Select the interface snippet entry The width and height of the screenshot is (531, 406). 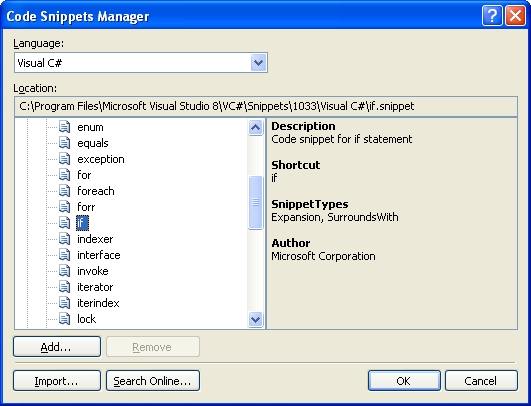[99, 255]
